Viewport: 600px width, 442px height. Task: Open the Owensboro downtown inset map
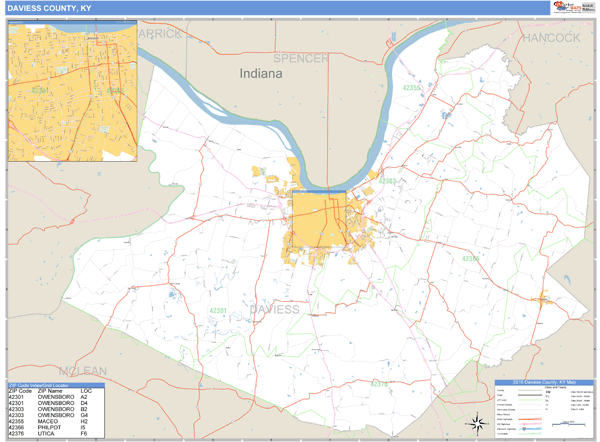coord(73,91)
